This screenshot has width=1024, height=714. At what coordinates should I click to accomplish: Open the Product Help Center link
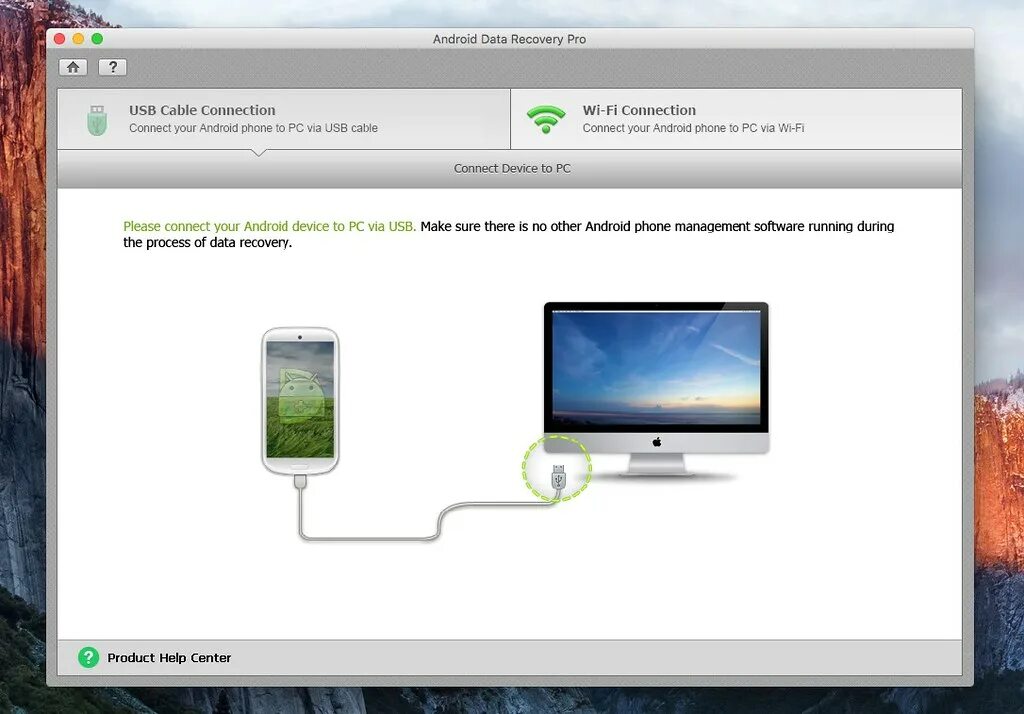pos(169,658)
